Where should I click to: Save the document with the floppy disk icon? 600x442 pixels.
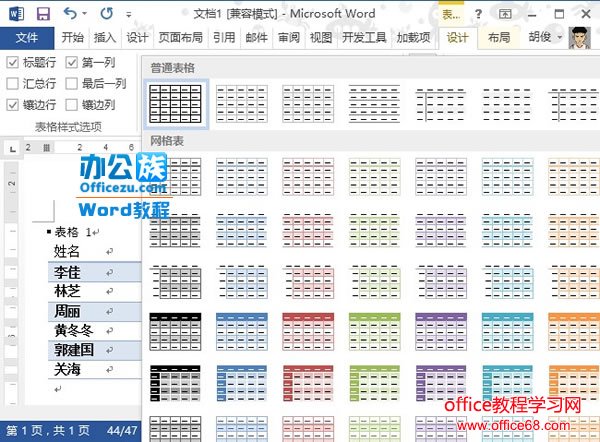pyautogui.click(x=43, y=14)
